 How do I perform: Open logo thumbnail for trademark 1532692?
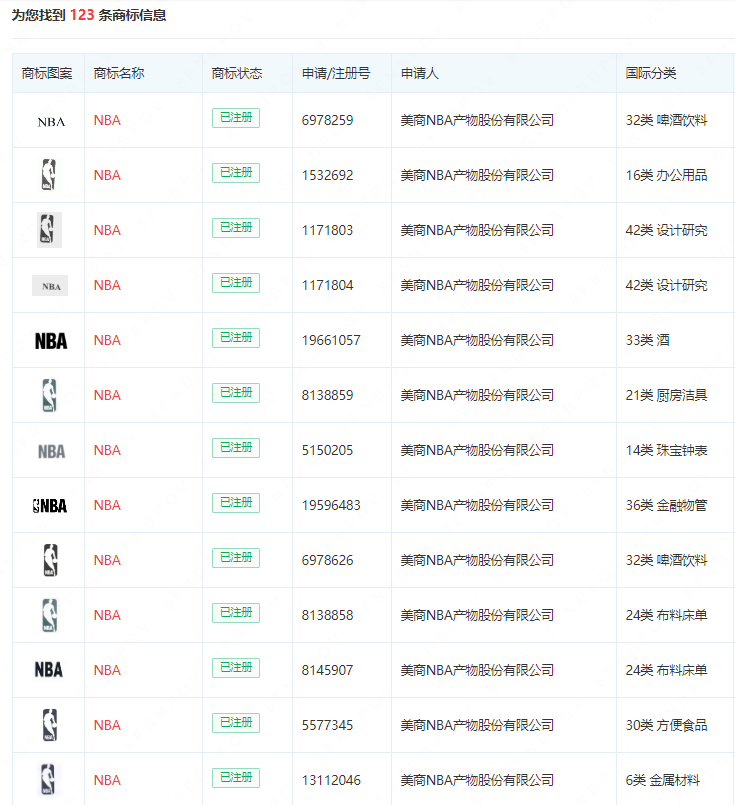click(49, 175)
